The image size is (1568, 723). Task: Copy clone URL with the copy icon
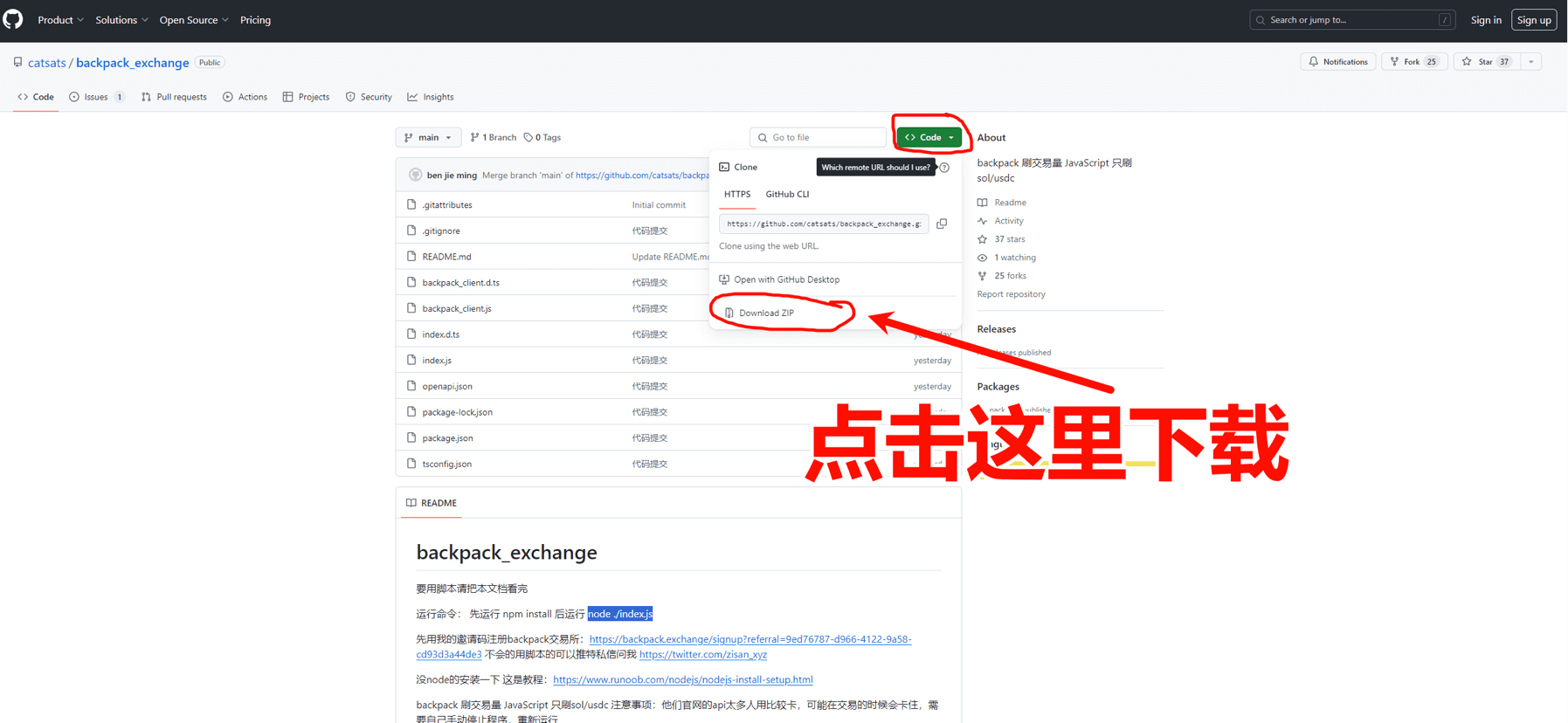pos(942,224)
